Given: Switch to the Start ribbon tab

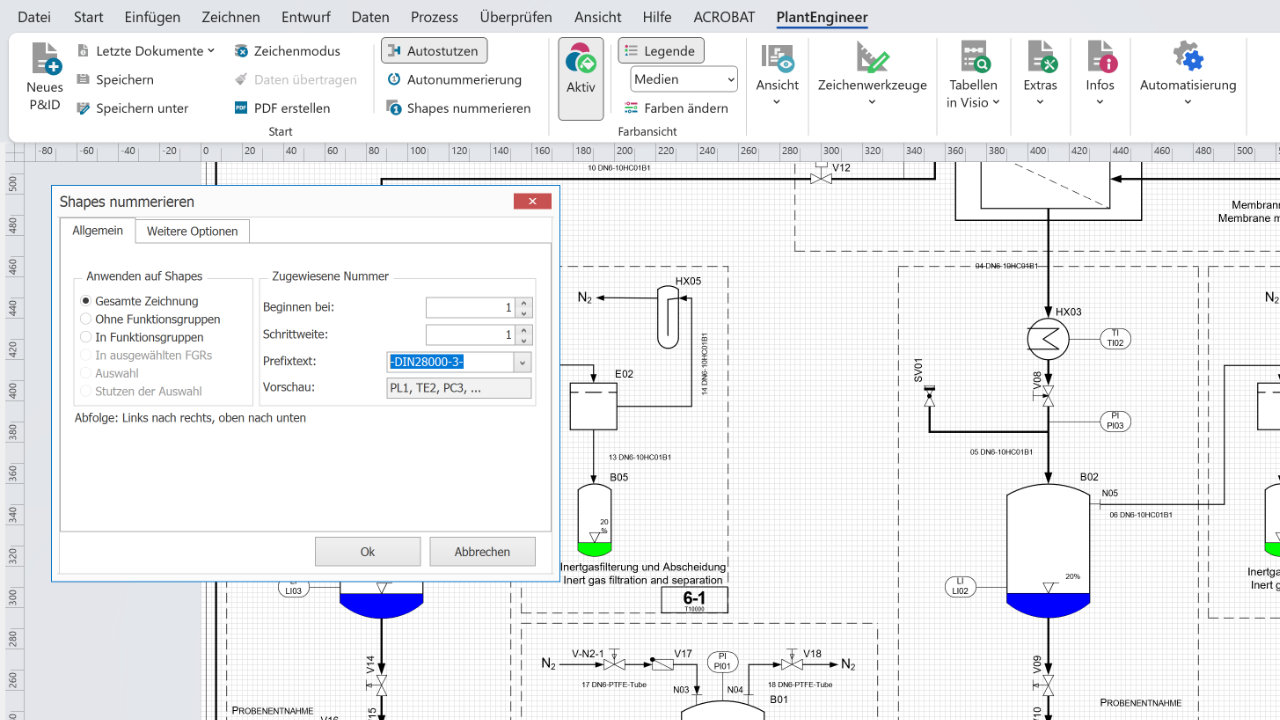Looking at the screenshot, I should pyautogui.click(x=88, y=17).
